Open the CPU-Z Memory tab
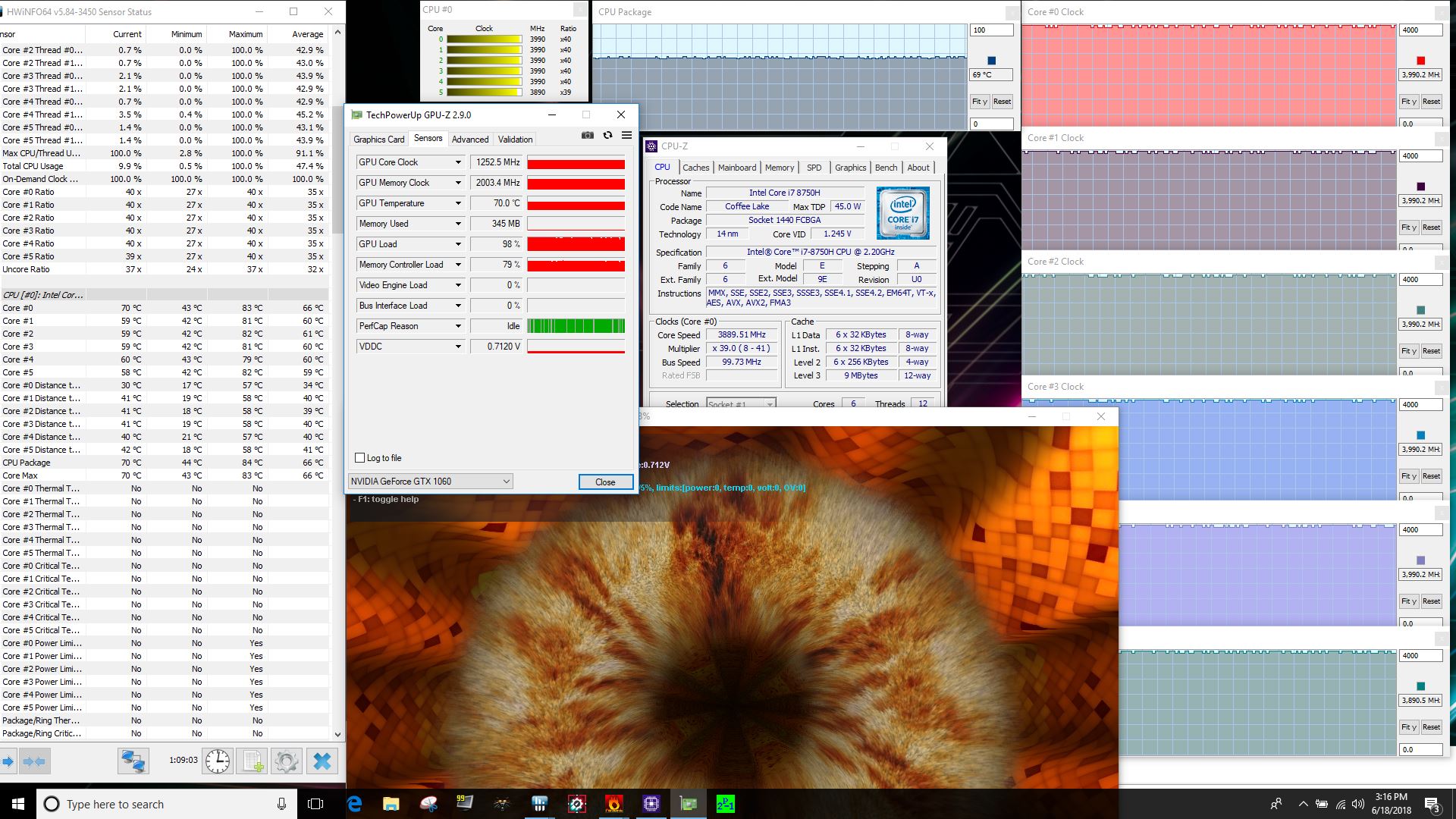Viewport: 1456px width, 819px height. pos(779,168)
